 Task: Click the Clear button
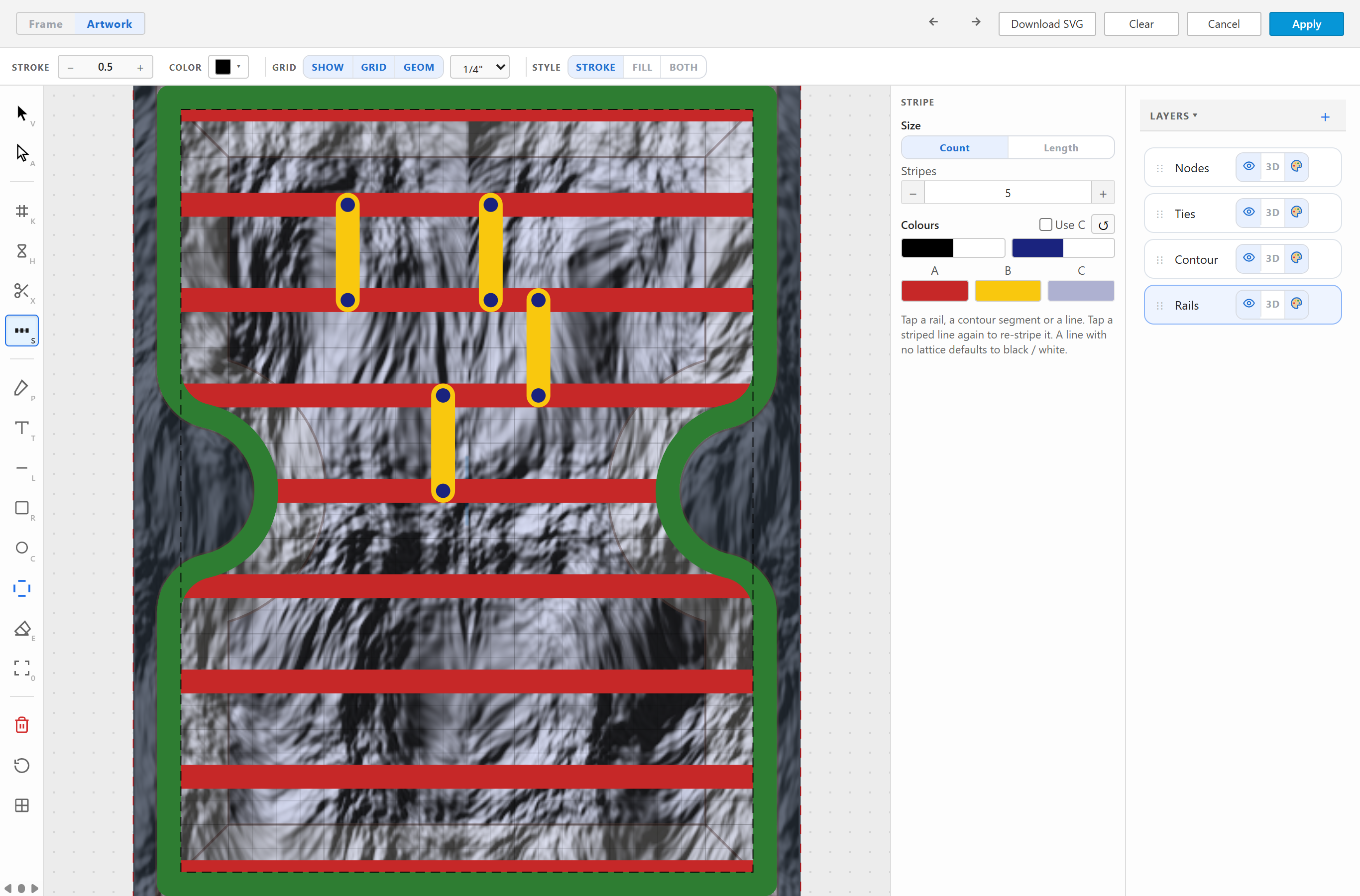(x=1140, y=24)
